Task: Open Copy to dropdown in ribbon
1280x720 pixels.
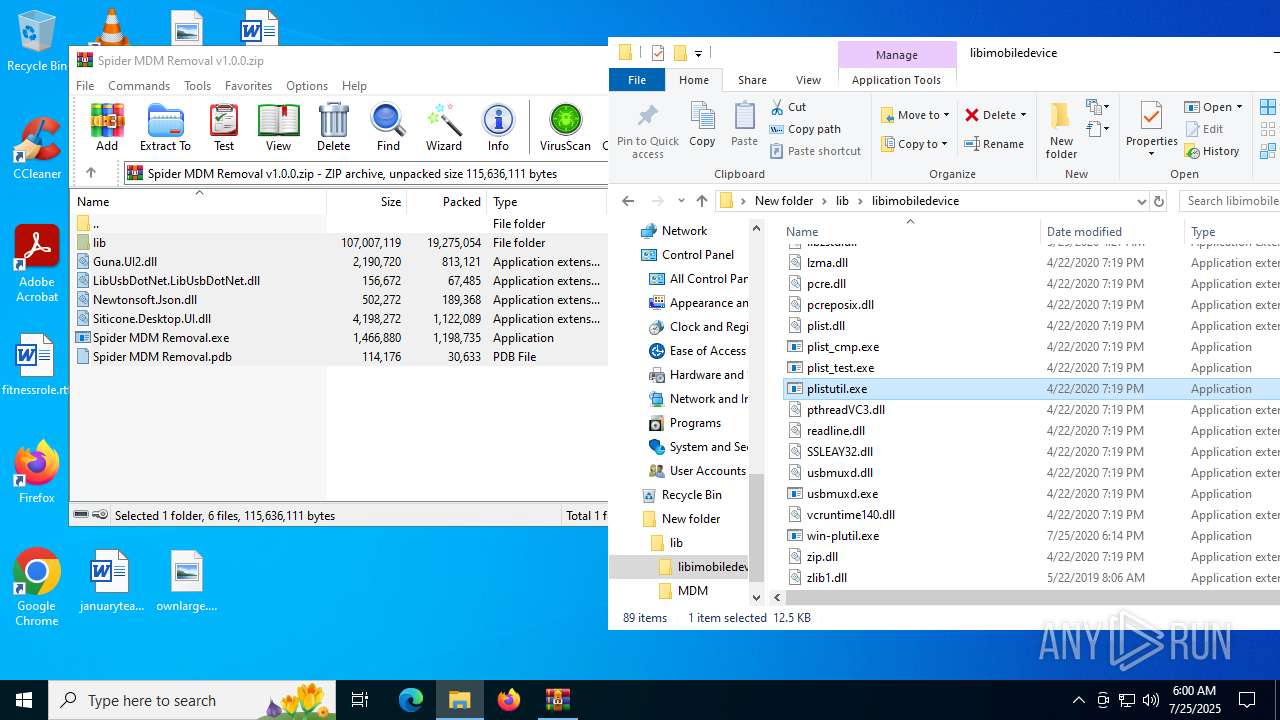Action: [x=915, y=144]
